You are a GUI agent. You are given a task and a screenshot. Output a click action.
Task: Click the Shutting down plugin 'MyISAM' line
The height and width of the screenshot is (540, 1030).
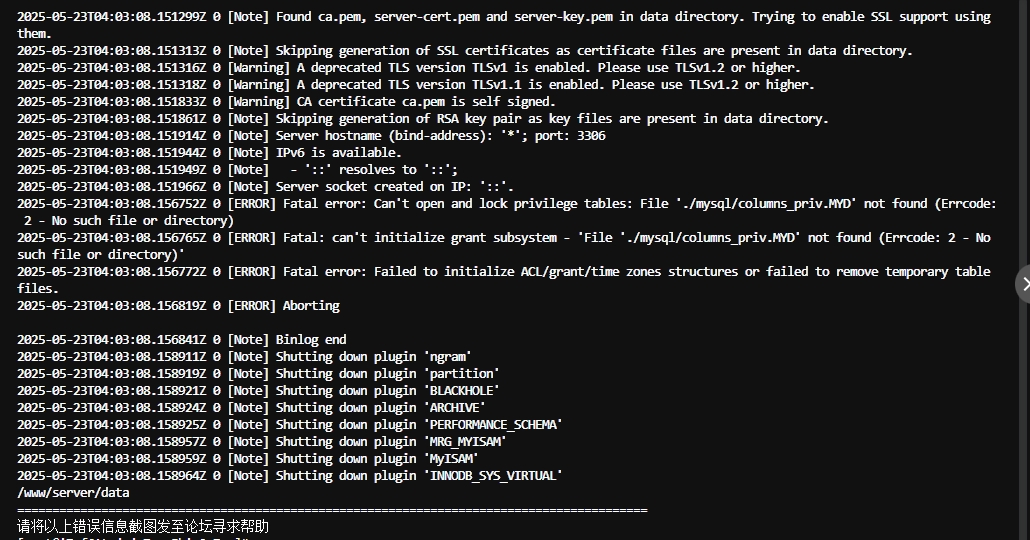click(x=248, y=459)
